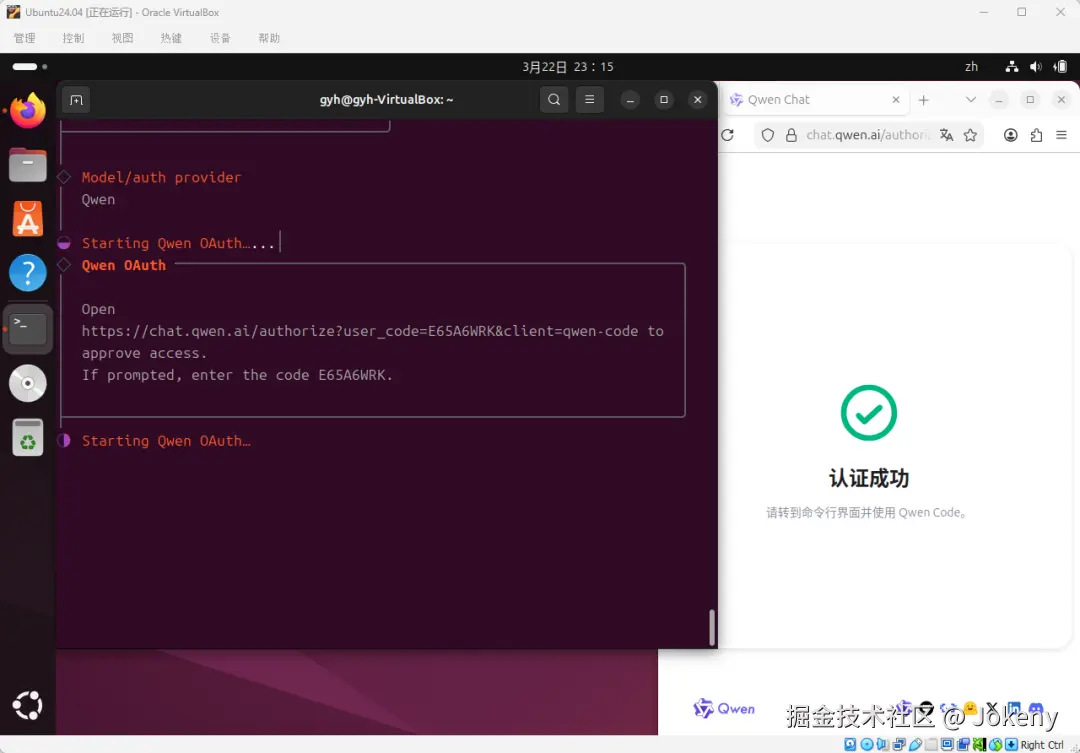Reload the Qwen Chat page
This screenshot has height=753, width=1080.
pyautogui.click(x=727, y=135)
